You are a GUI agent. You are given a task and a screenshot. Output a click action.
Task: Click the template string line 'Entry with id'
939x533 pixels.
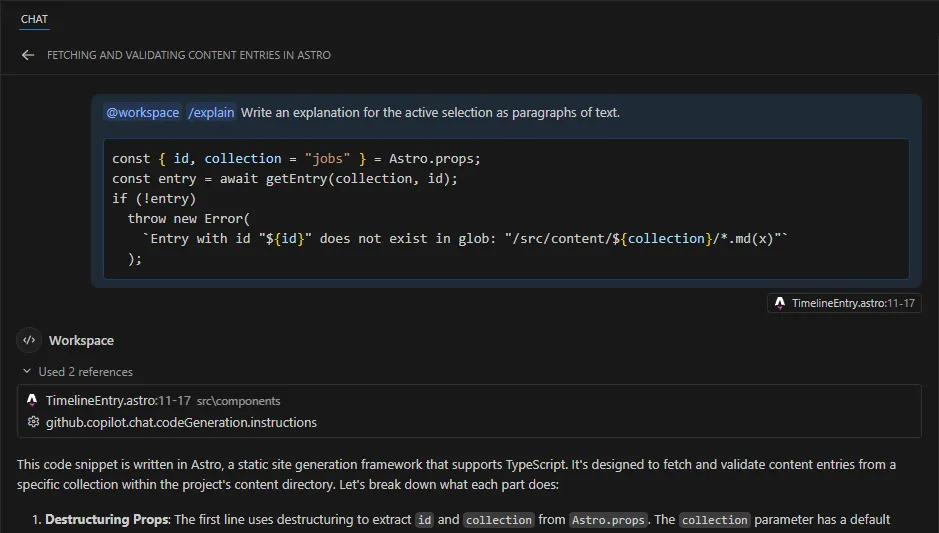465,238
